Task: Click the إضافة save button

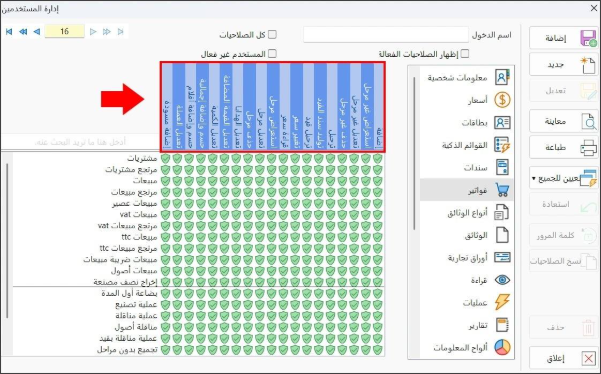Action: [x=563, y=38]
